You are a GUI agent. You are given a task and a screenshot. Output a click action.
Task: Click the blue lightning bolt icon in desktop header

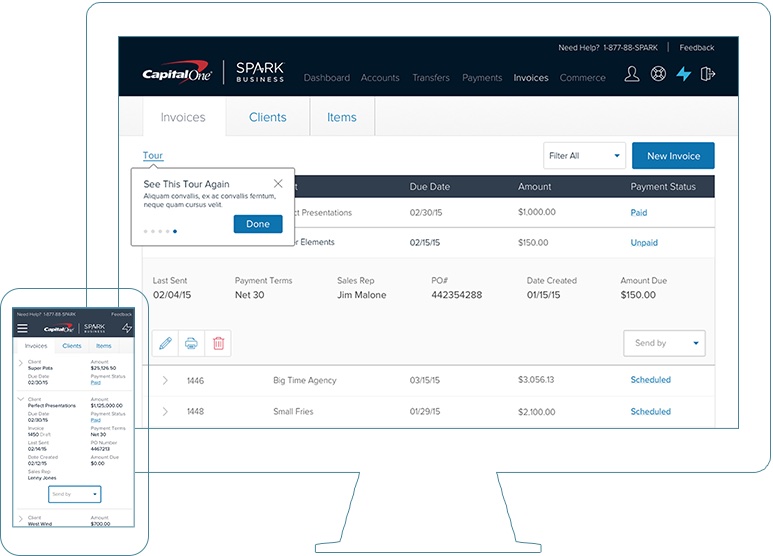click(684, 74)
